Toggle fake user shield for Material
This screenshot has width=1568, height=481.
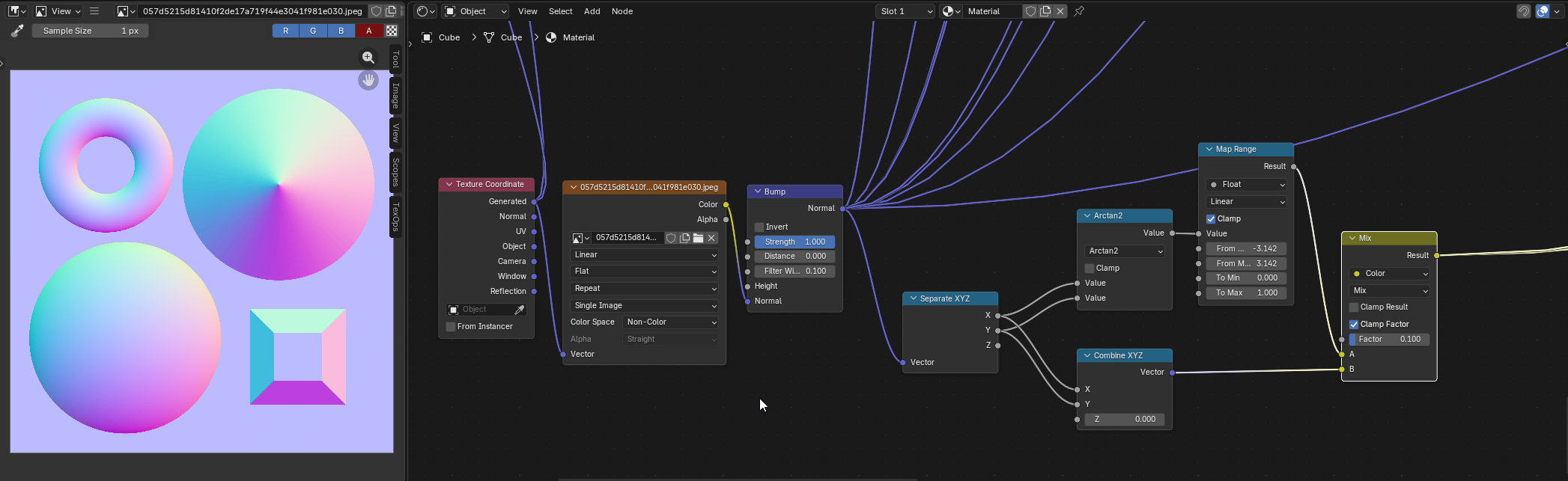click(x=1031, y=11)
